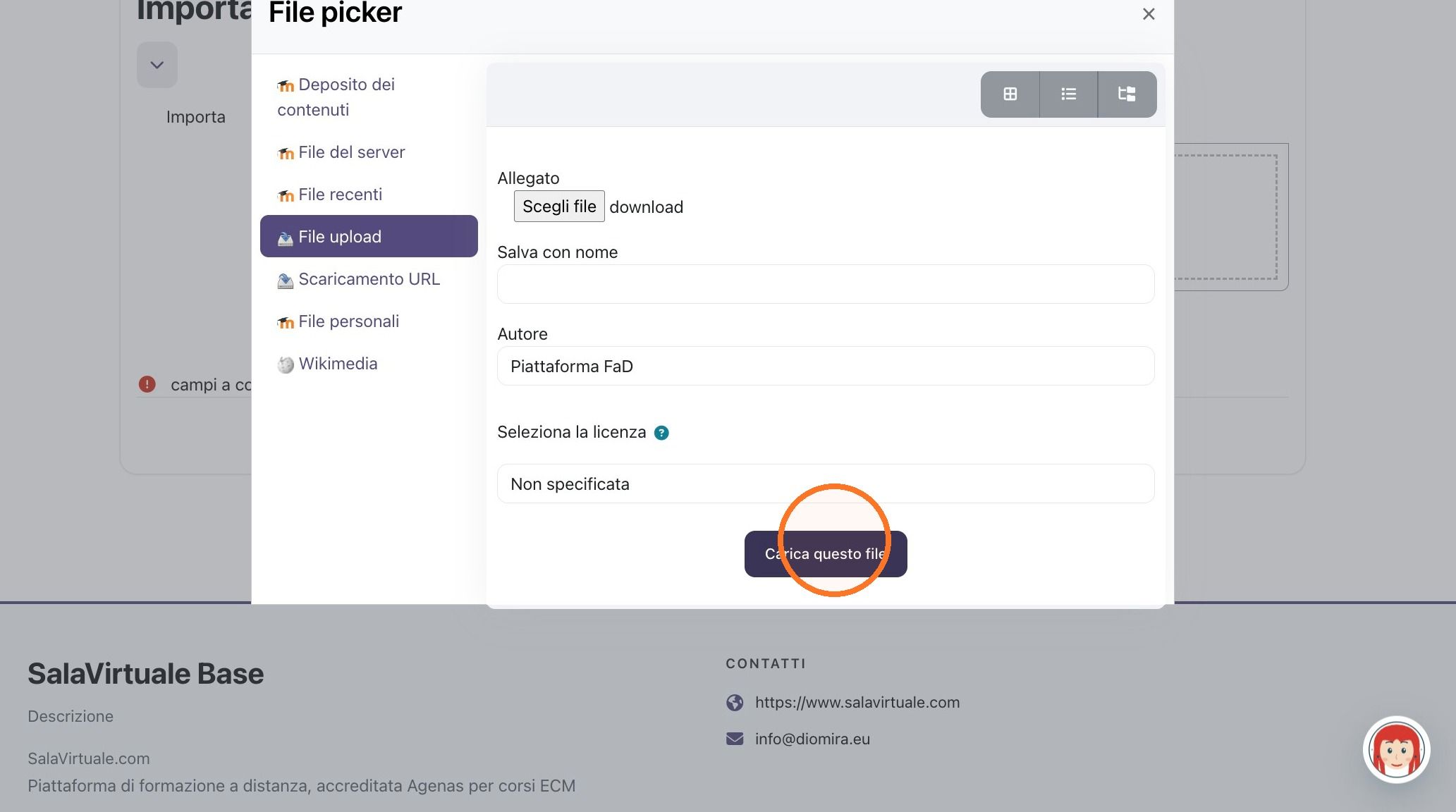Click Carica questo file button
This screenshot has width=1456, height=812.
coord(826,554)
